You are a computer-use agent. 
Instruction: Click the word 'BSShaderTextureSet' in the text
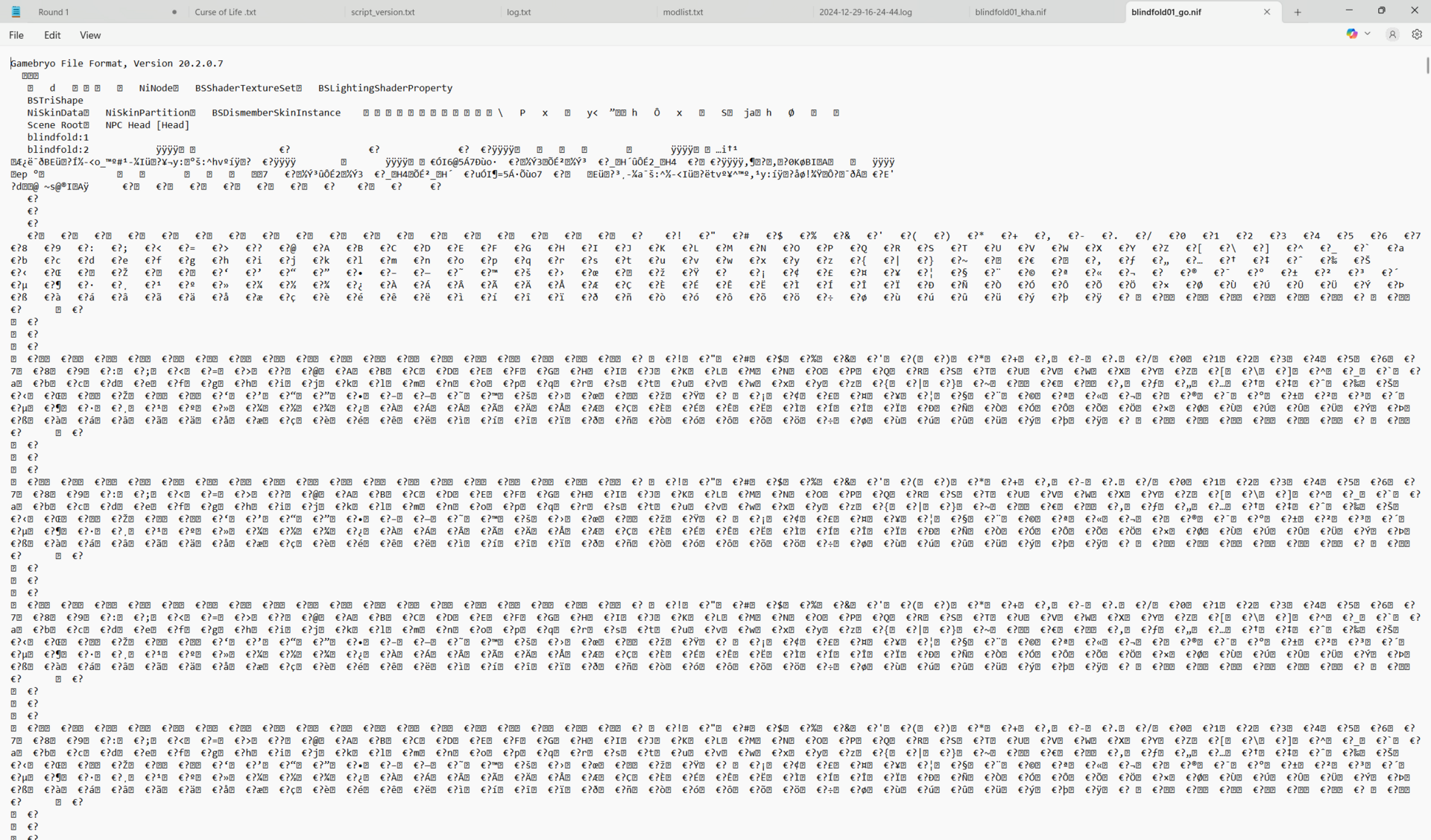tap(245, 88)
